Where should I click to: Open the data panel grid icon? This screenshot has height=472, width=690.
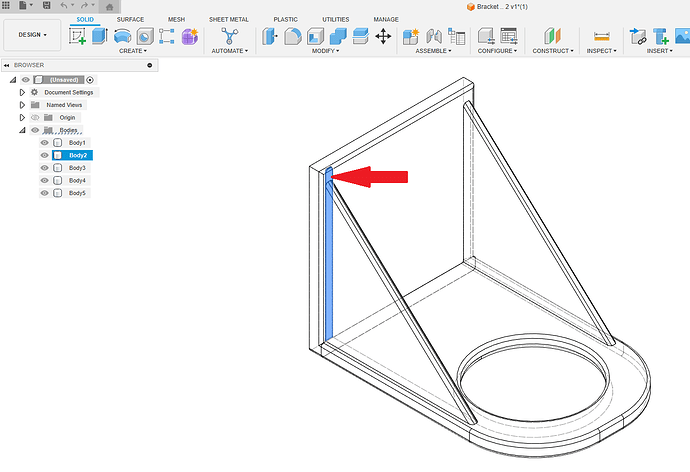coord(6,5)
